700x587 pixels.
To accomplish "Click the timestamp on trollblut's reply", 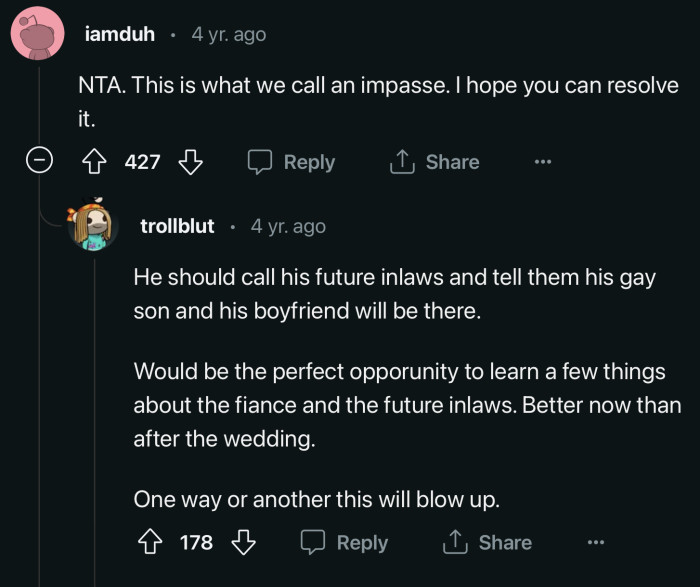I will click(288, 226).
